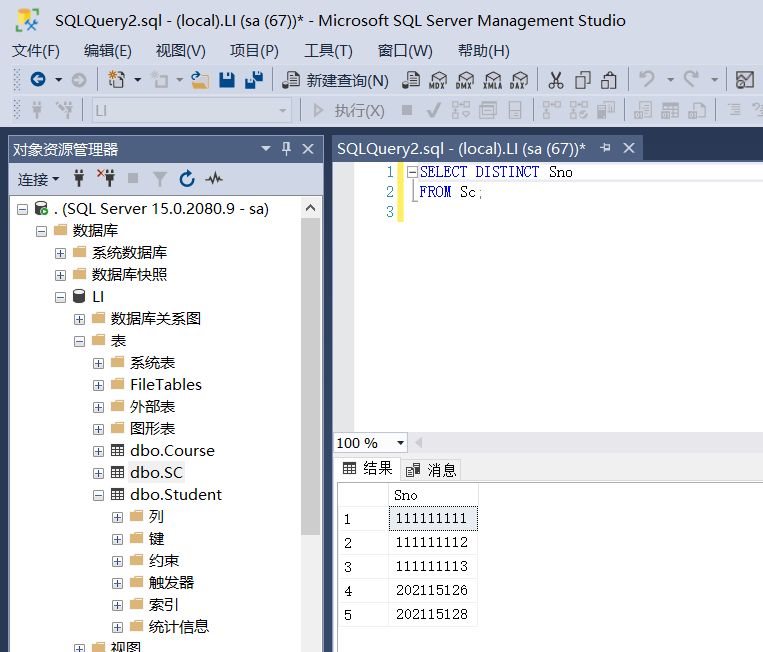This screenshot has width=763, height=652.
Task: Select the 索引 folder item
Action: click(164, 604)
